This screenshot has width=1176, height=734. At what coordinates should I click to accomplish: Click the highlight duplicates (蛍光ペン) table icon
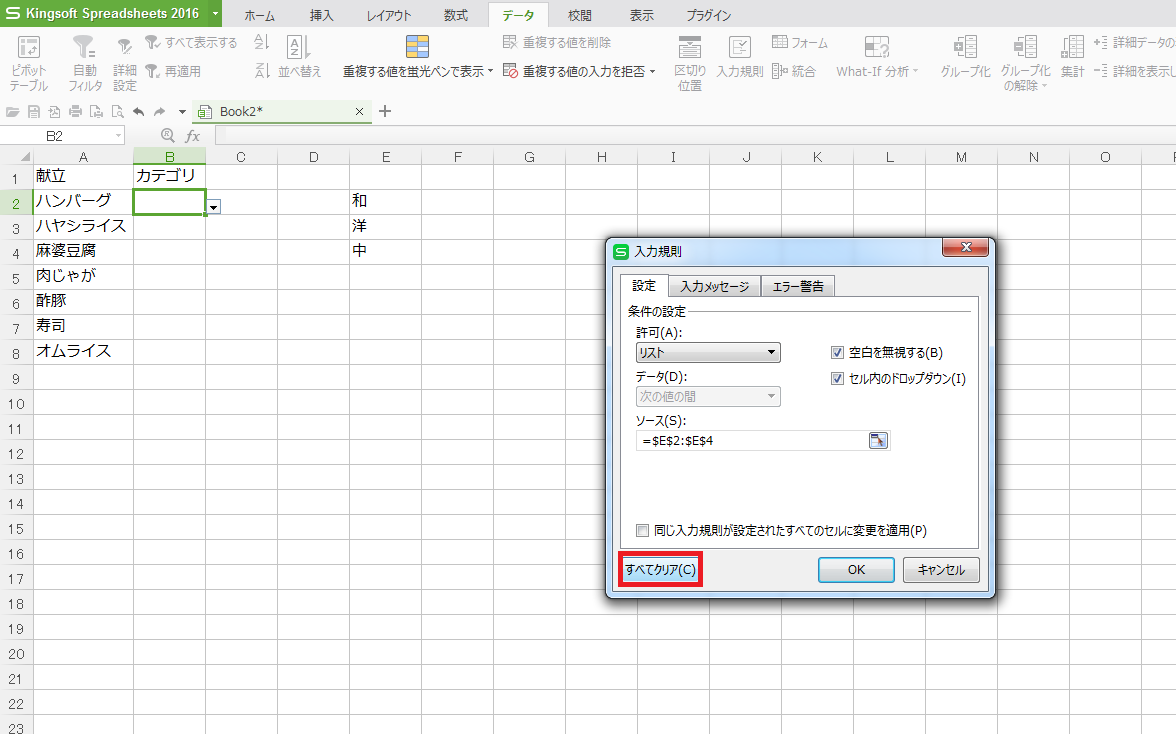pyautogui.click(x=417, y=46)
